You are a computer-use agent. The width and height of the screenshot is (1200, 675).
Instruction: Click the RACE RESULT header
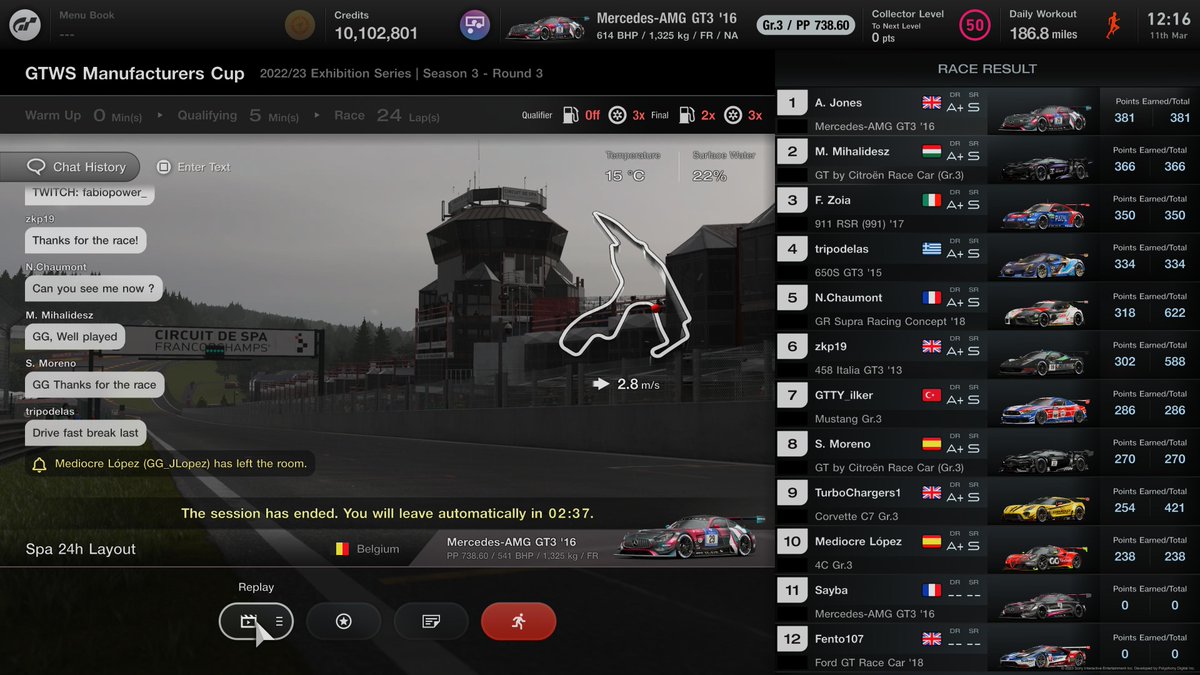pyautogui.click(x=987, y=69)
